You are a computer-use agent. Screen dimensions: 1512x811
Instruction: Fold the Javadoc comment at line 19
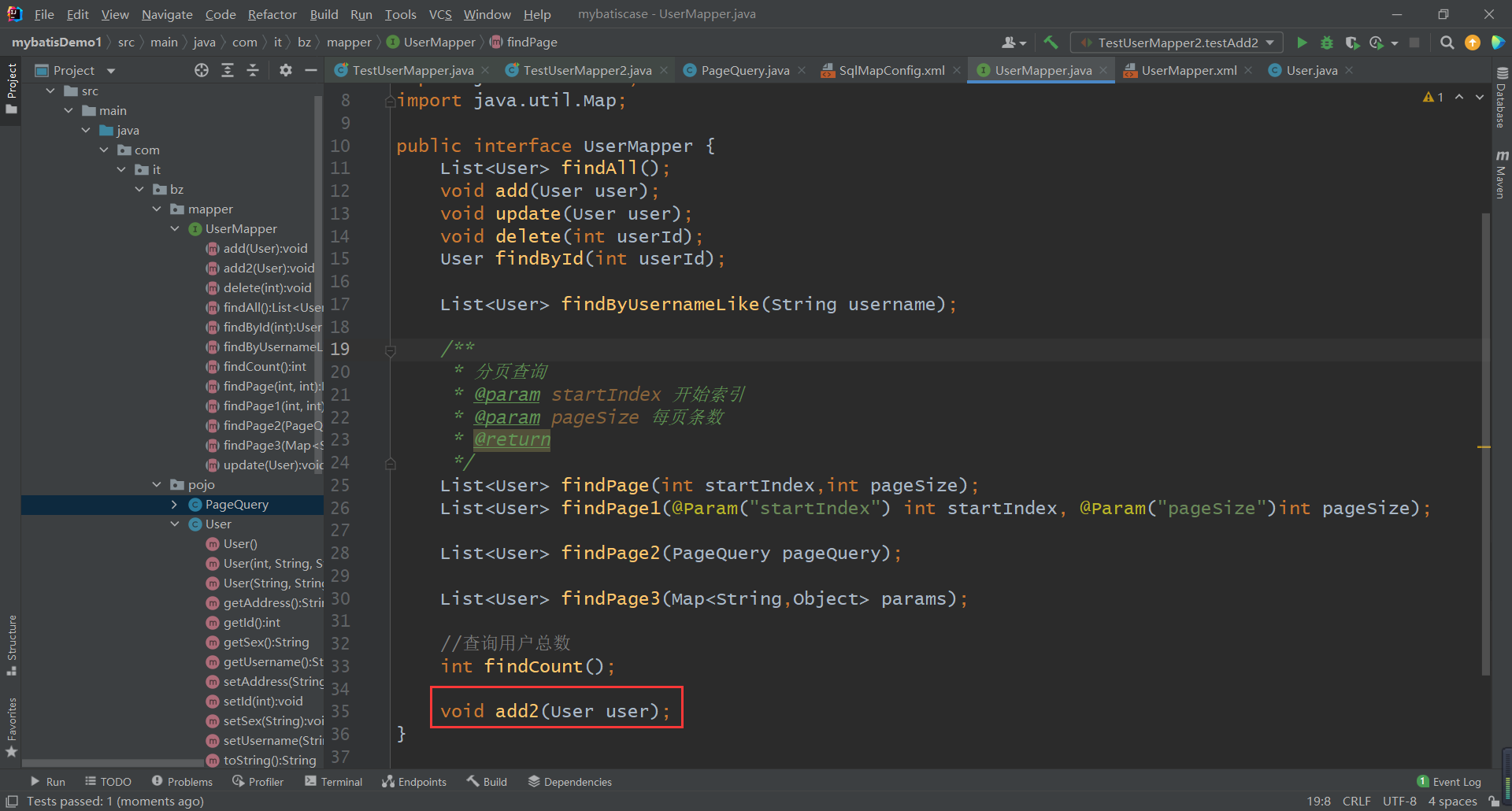tap(390, 350)
